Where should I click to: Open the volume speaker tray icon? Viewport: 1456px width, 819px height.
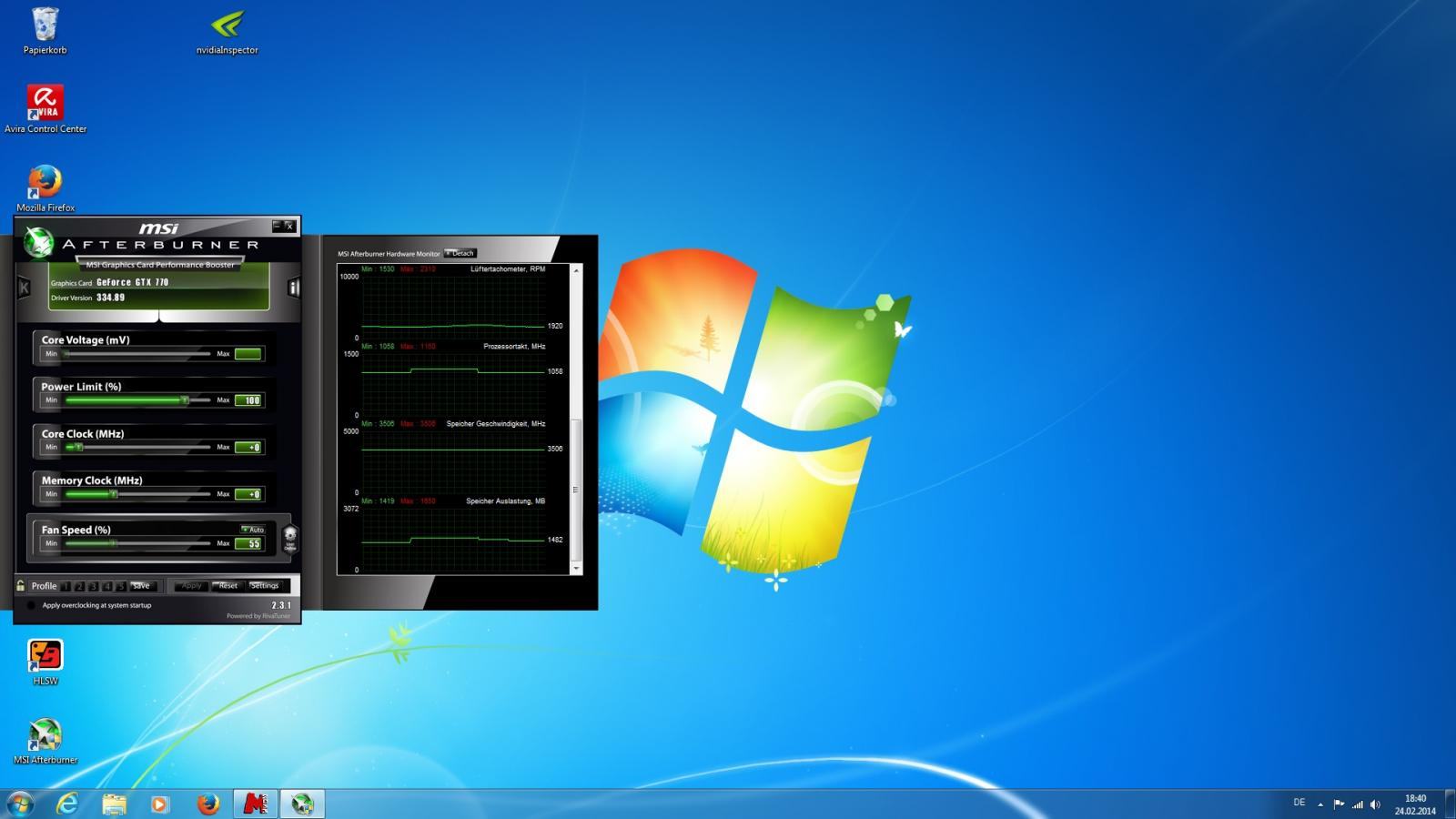pos(1375,804)
